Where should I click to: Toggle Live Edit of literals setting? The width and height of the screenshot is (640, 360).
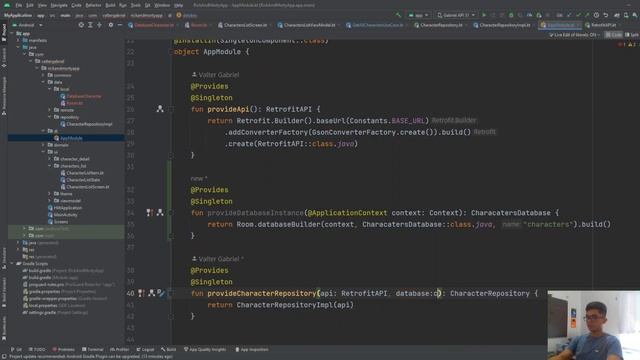(575, 35)
